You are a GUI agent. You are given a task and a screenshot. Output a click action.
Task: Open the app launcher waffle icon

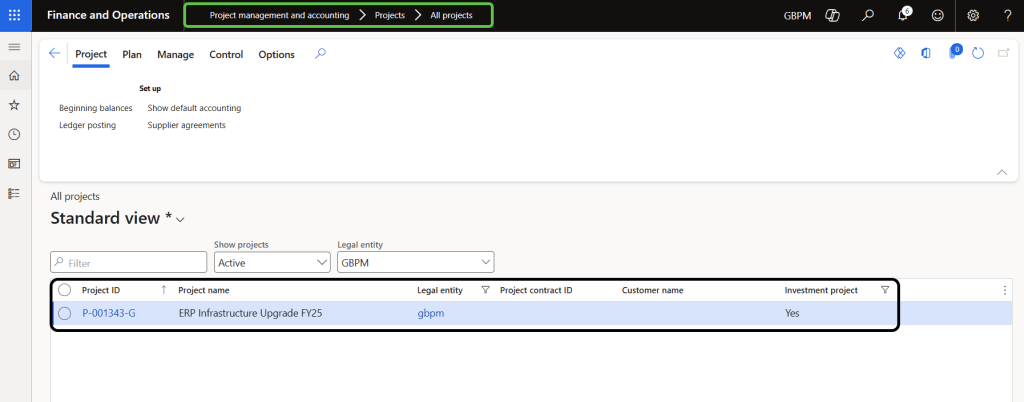tap(14, 15)
